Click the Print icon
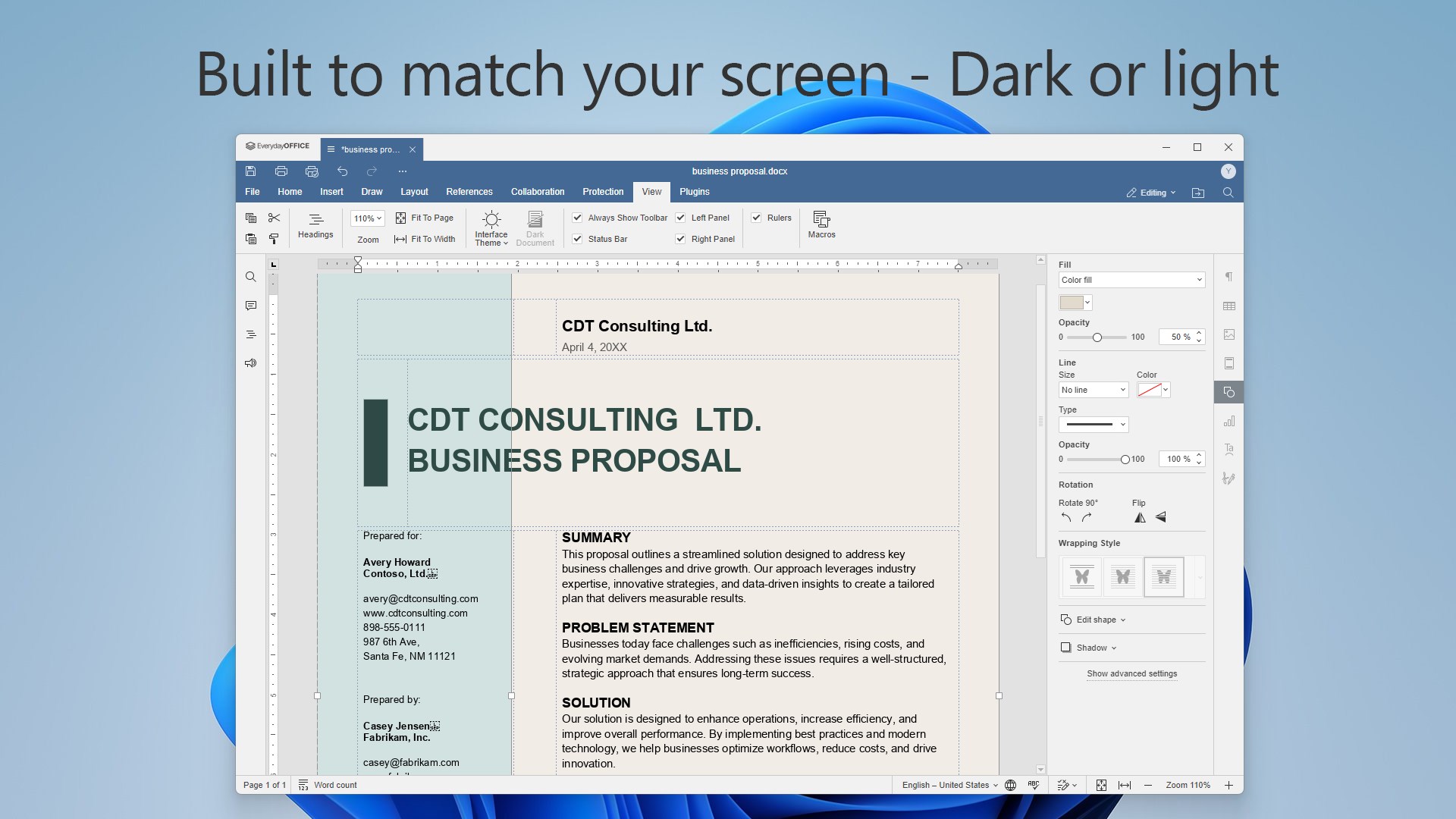1456x819 pixels. tap(281, 171)
